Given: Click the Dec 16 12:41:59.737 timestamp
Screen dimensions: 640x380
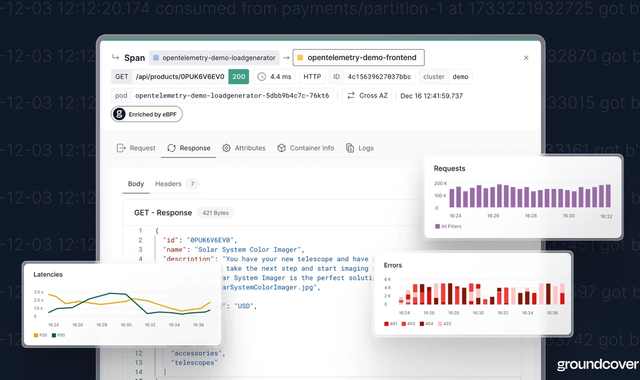Looking at the screenshot, I should 431,96.
